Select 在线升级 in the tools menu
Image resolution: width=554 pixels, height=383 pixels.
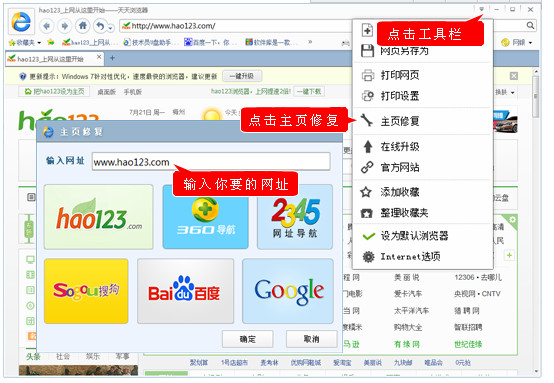pyautogui.click(x=423, y=146)
